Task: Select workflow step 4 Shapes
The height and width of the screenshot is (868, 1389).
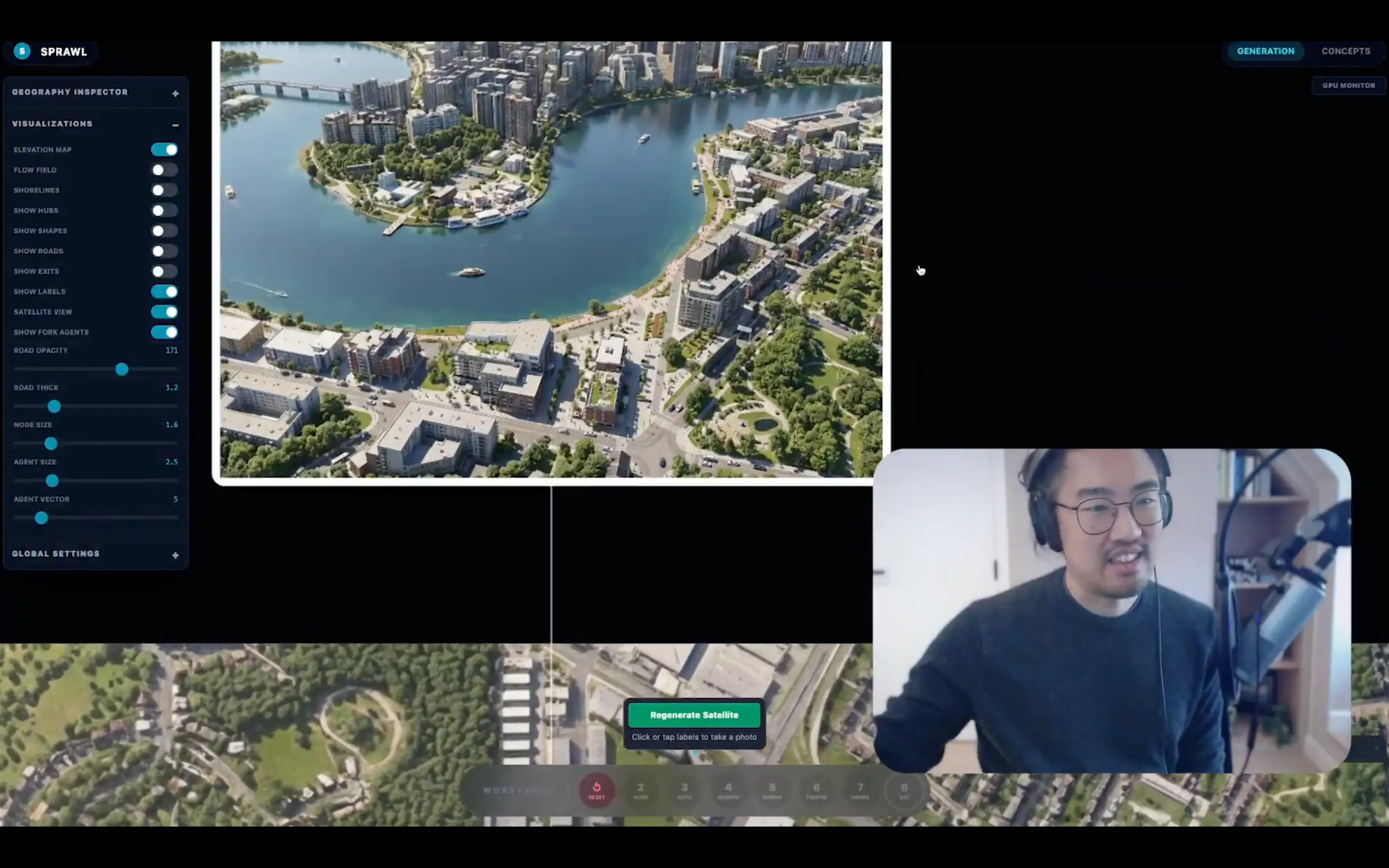Action: point(728,790)
